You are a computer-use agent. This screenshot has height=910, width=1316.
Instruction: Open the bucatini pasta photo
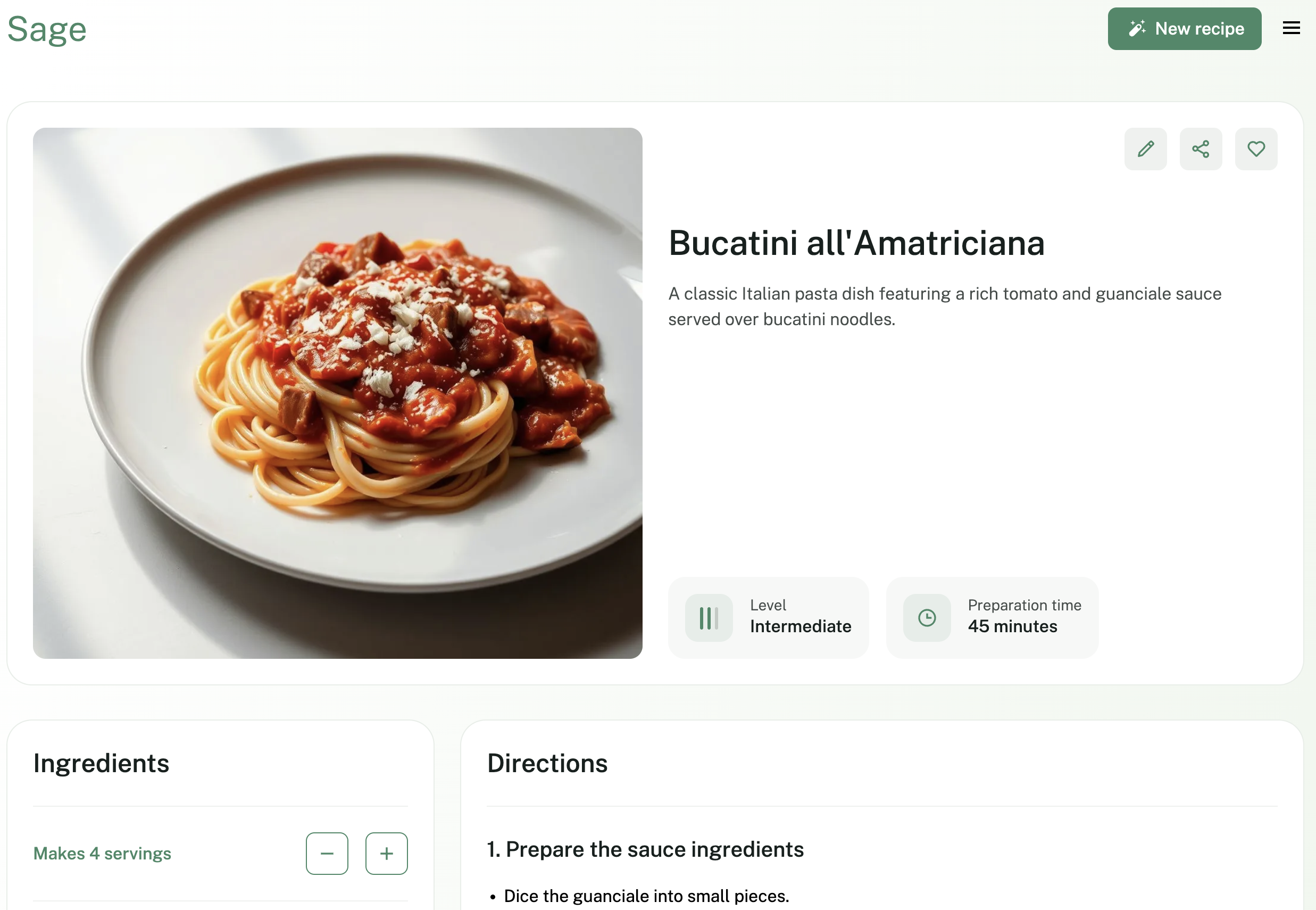tap(337, 393)
